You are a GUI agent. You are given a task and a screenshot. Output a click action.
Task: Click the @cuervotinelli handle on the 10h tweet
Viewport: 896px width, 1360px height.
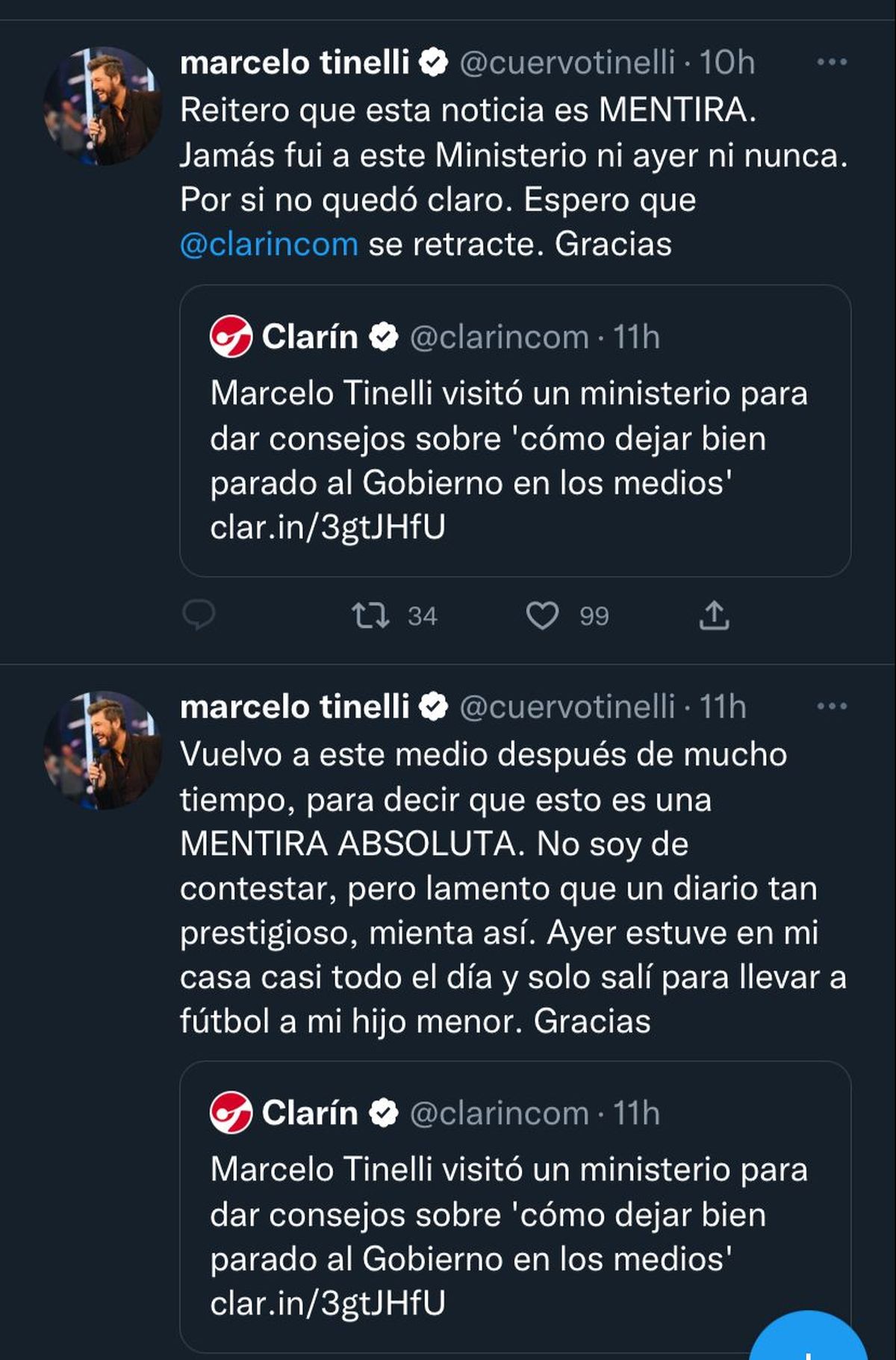pos(567,62)
